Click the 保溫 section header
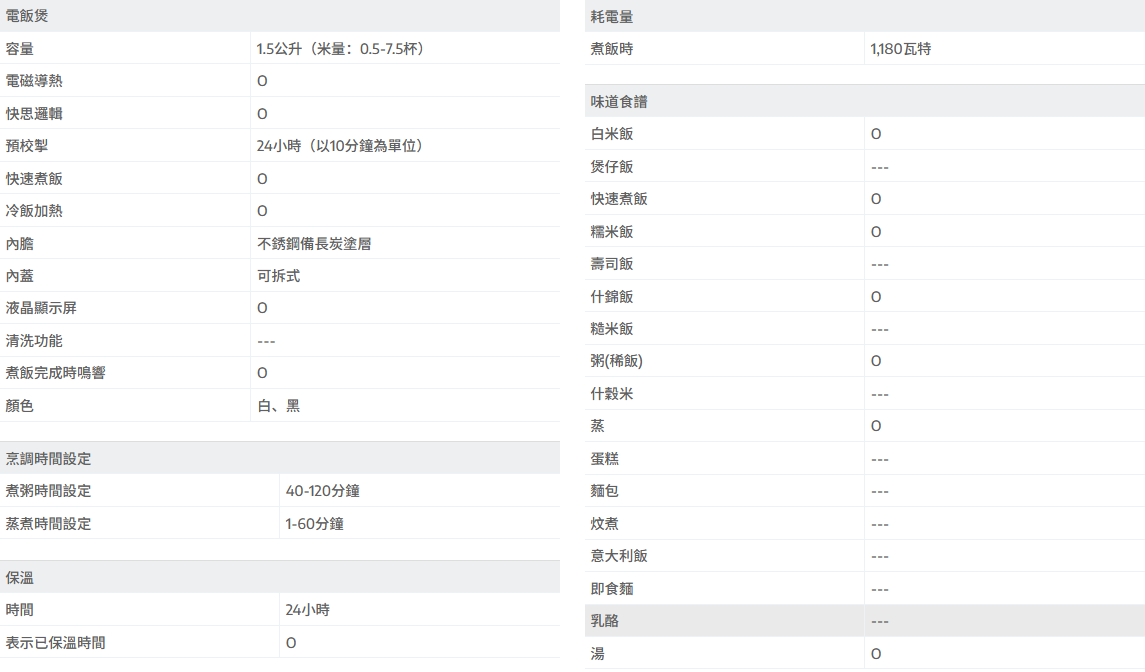The height and width of the screenshot is (672, 1145). click(x=20, y=577)
